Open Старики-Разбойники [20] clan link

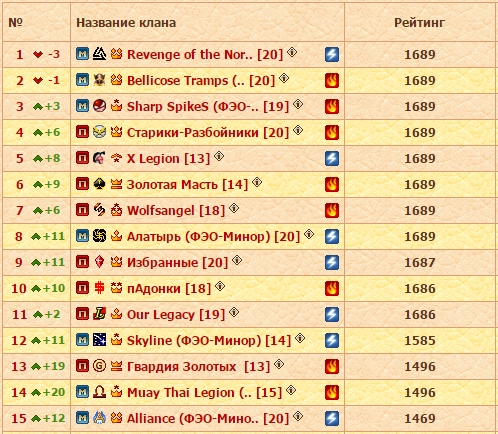[208, 133]
